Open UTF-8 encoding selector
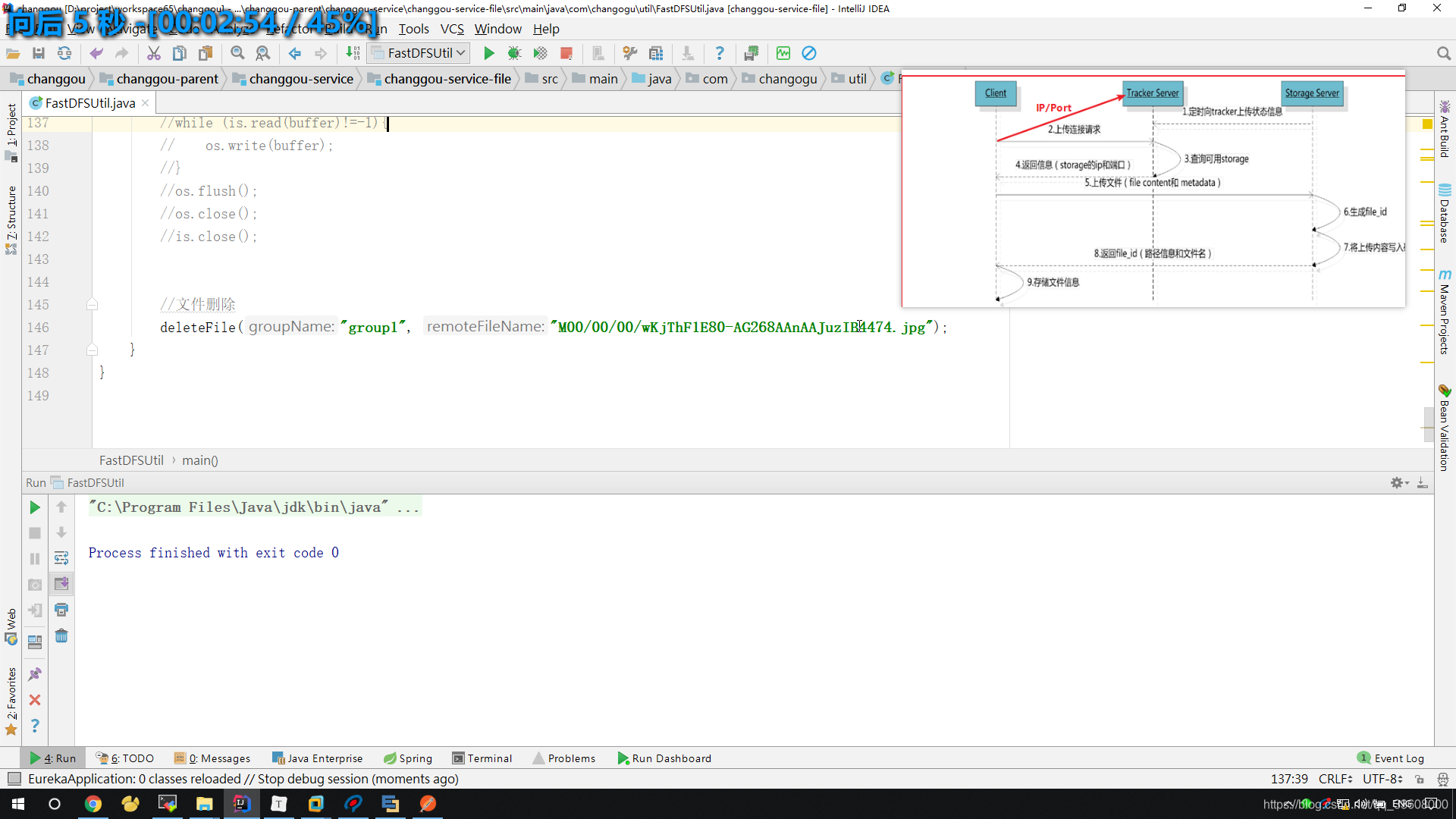The height and width of the screenshot is (819, 1456). click(x=1382, y=779)
